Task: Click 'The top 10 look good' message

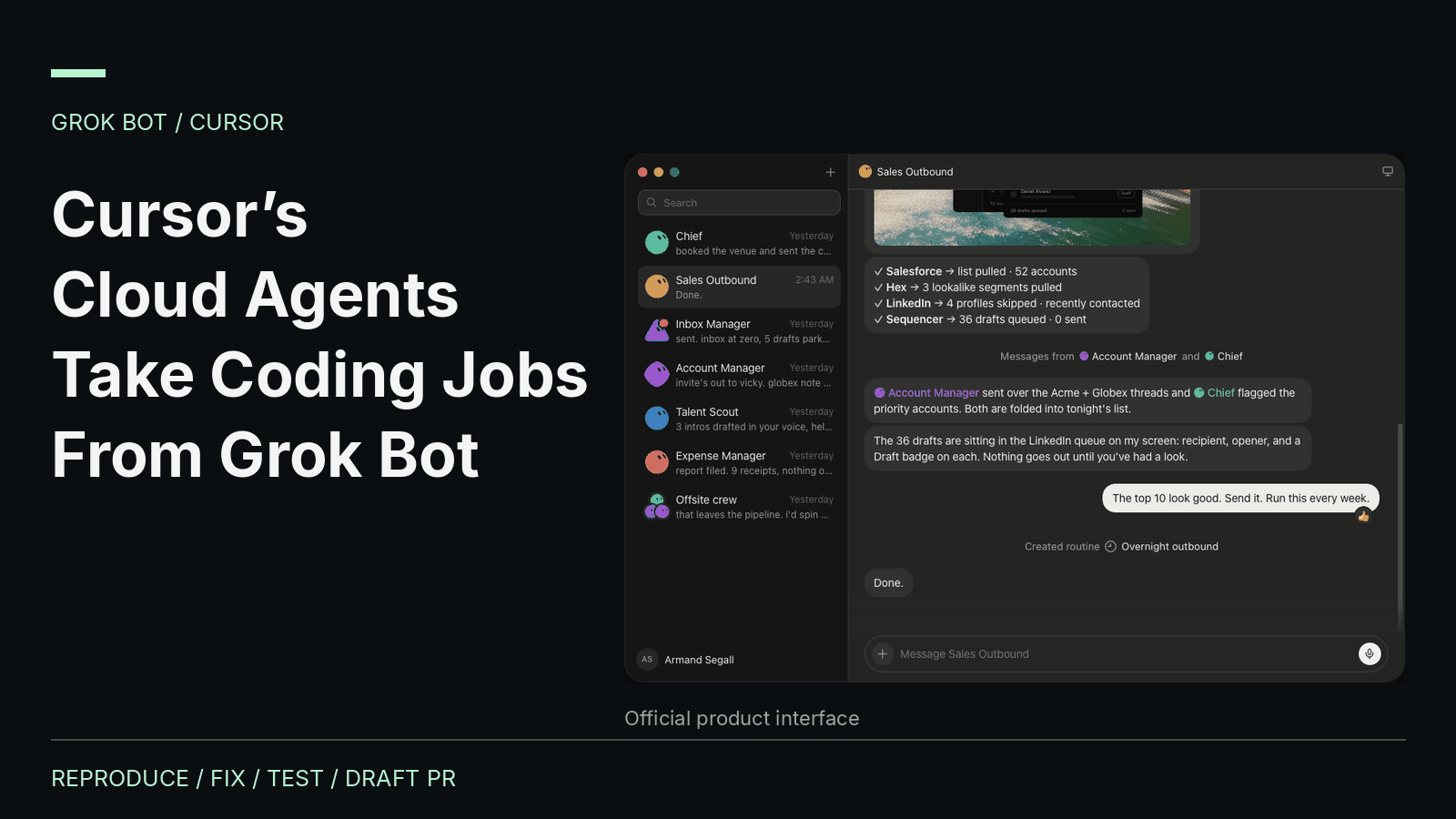Action: pos(1240,499)
